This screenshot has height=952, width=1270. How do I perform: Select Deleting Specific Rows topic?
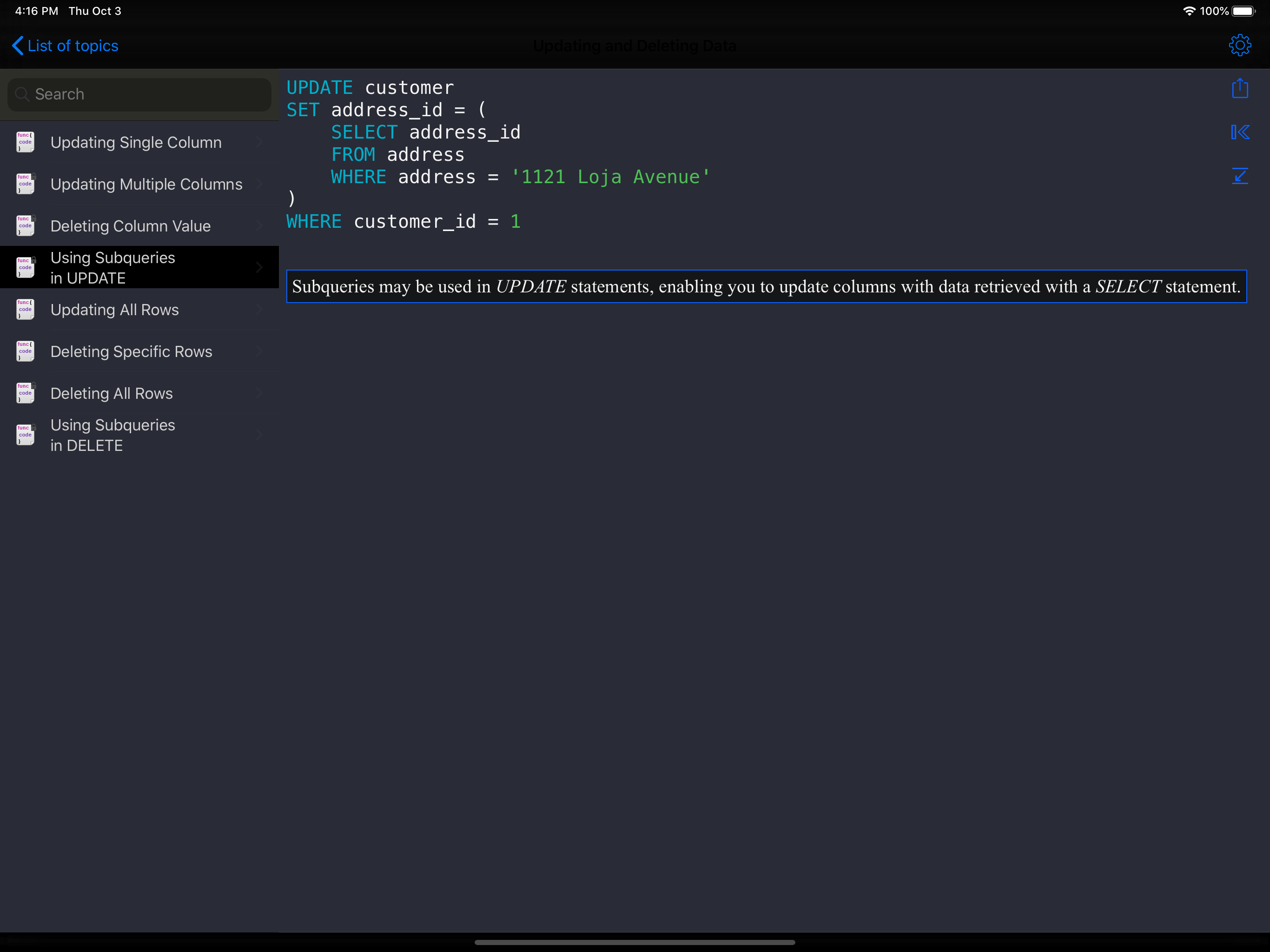(x=132, y=351)
